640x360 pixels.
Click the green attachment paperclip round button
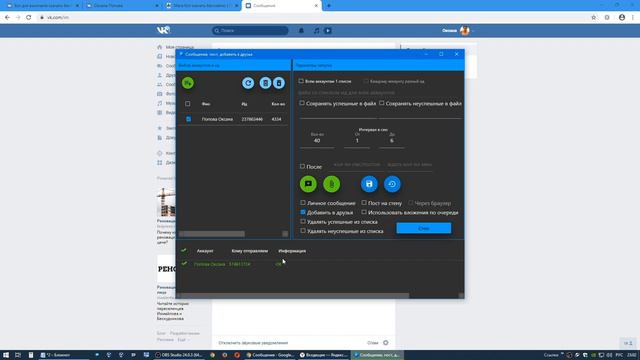pos(331,184)
